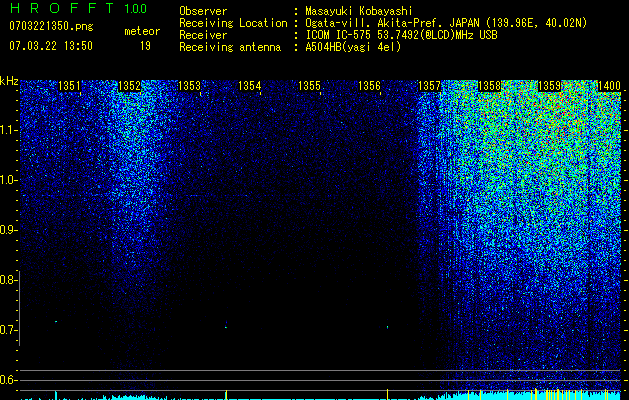629x400 pixels.
Task: Click the 'Observer' field label
Action: point(203,11)
